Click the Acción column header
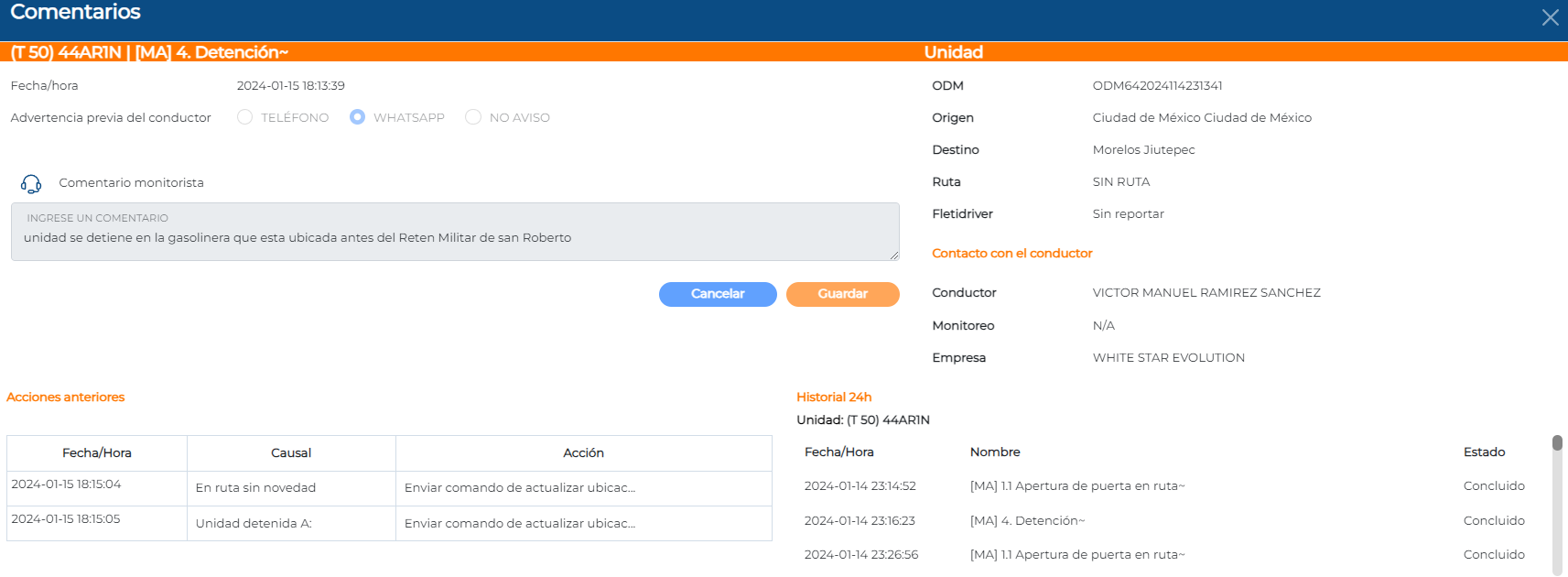 (583, 453)
